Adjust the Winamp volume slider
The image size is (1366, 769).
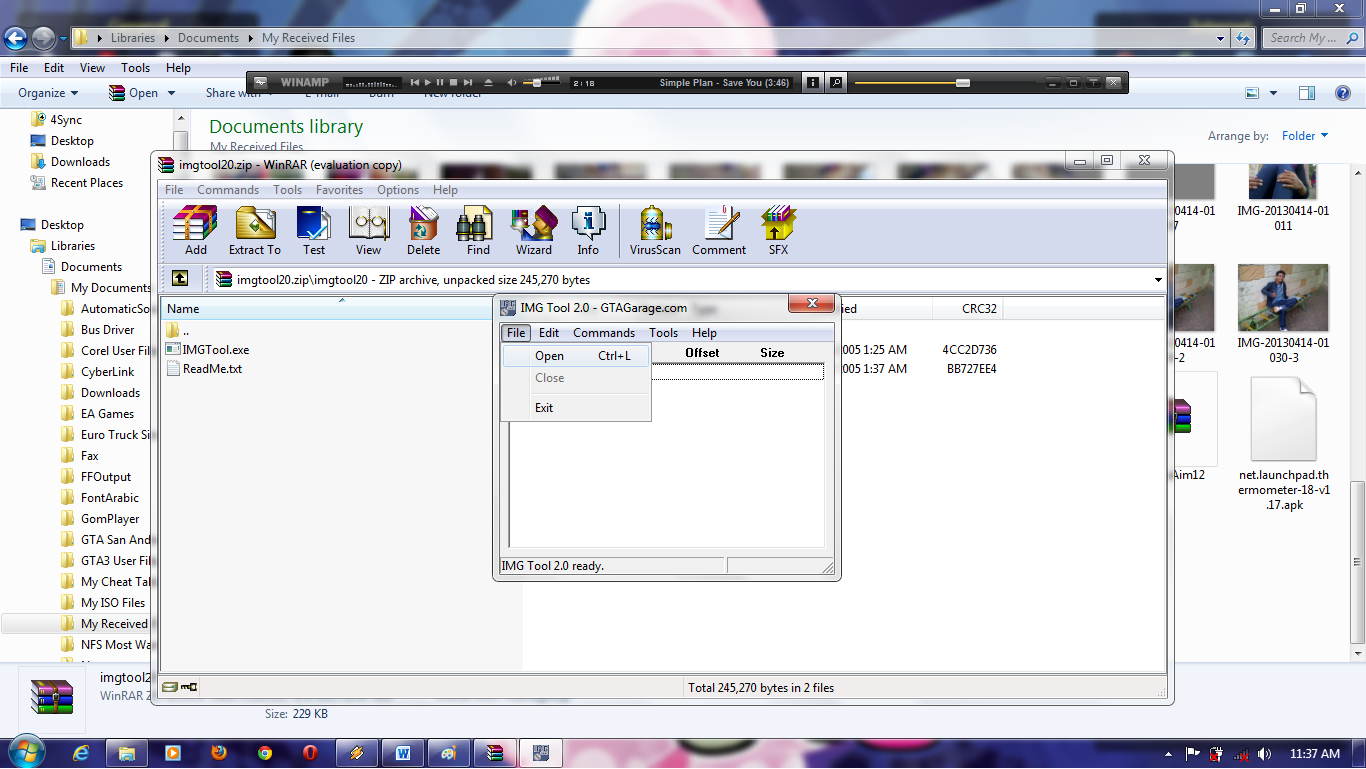pyautogui.click(x=541, y=82)
